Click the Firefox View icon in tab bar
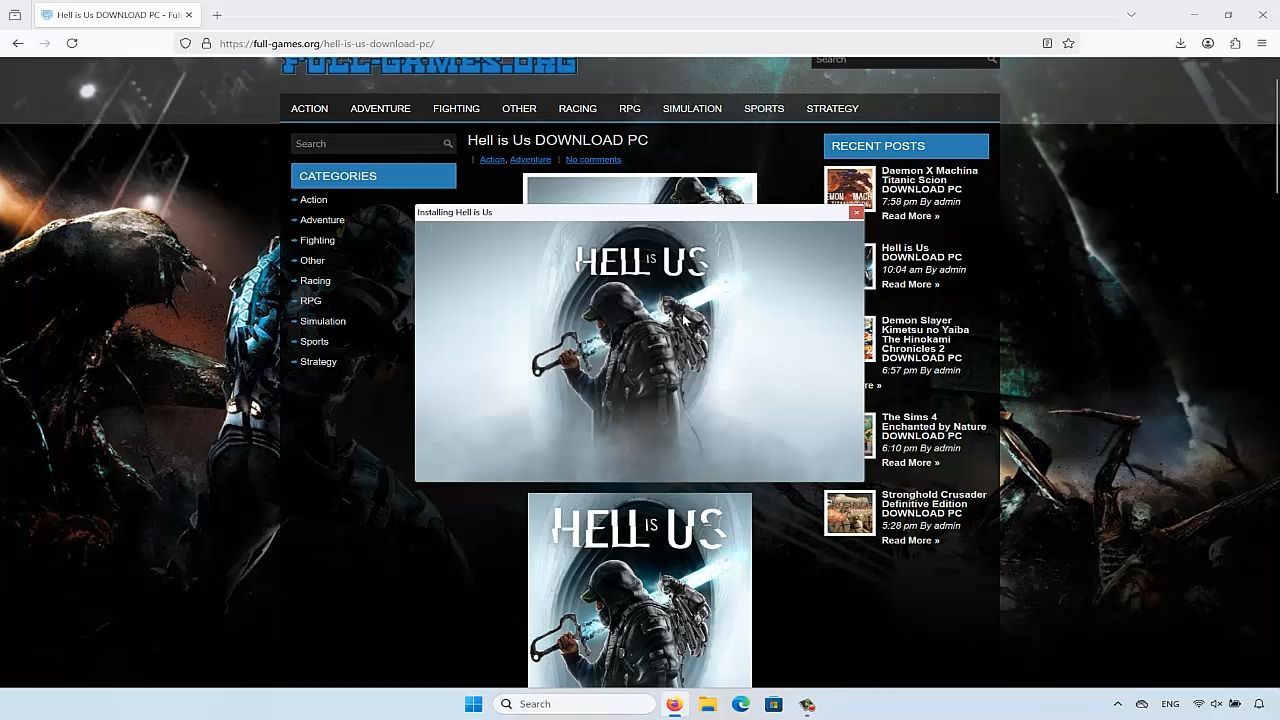1280x720 pixels. [15, 15]
